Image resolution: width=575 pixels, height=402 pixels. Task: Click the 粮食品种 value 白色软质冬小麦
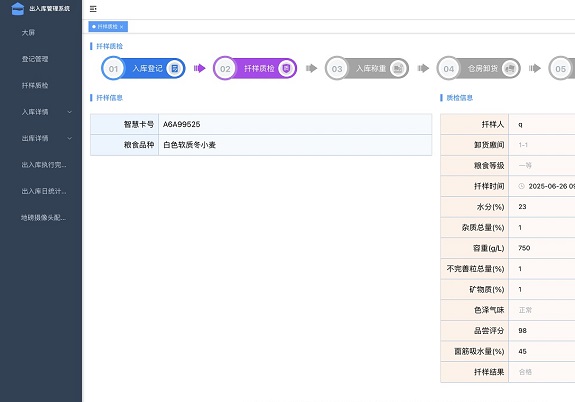[189, 145]
